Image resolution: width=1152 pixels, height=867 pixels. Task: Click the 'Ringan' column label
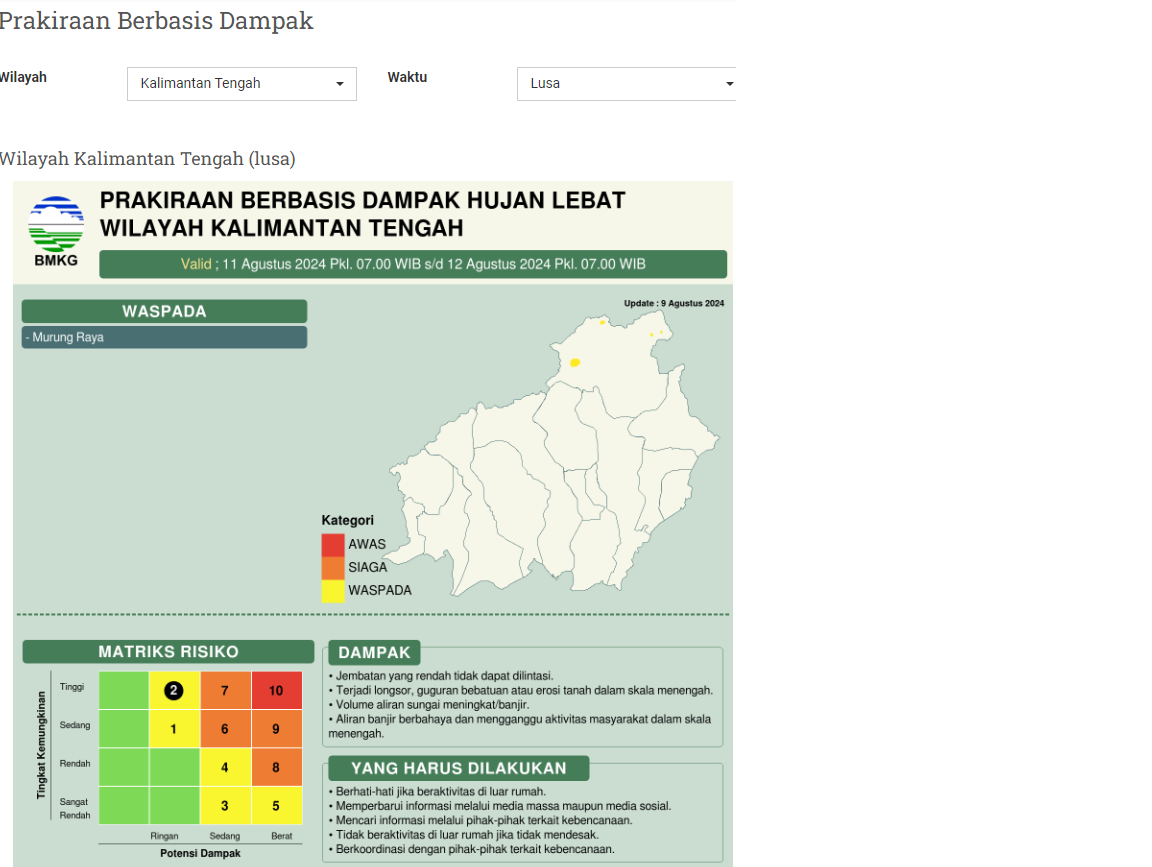165,836
